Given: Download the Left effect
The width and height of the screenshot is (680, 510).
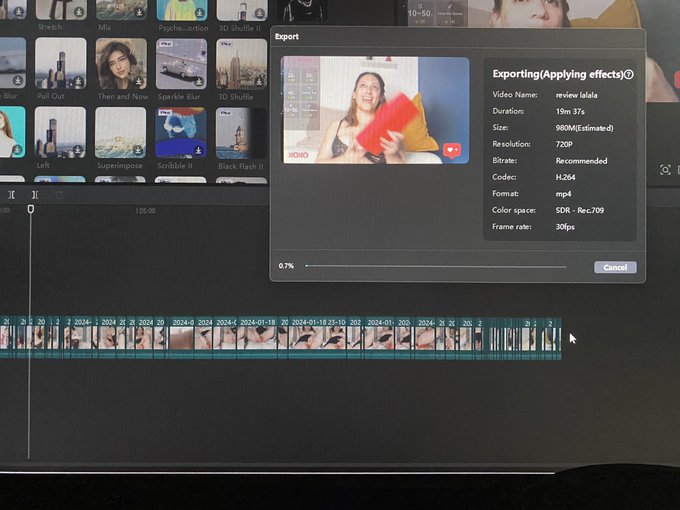Looking at the screenshot, I should pyautogui.click(x=78, y=150).
